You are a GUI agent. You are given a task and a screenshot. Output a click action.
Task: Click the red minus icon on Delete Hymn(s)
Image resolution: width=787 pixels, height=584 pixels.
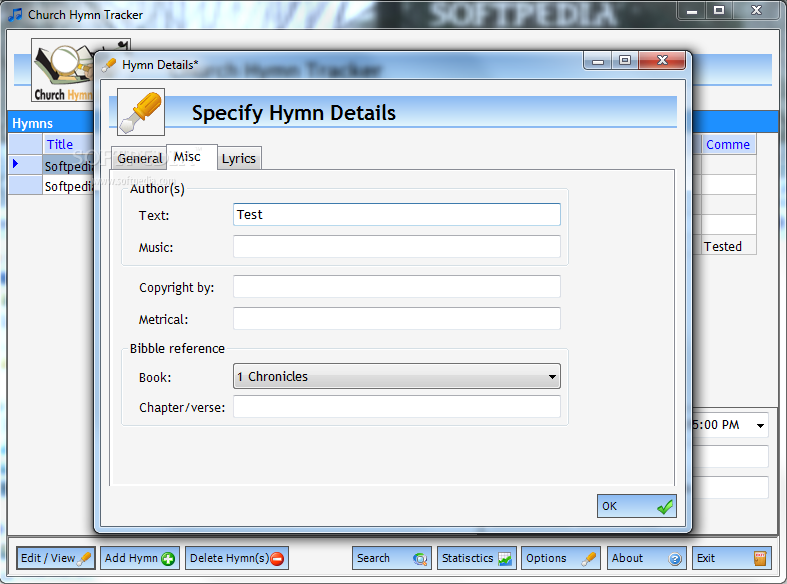pos(277,558)
